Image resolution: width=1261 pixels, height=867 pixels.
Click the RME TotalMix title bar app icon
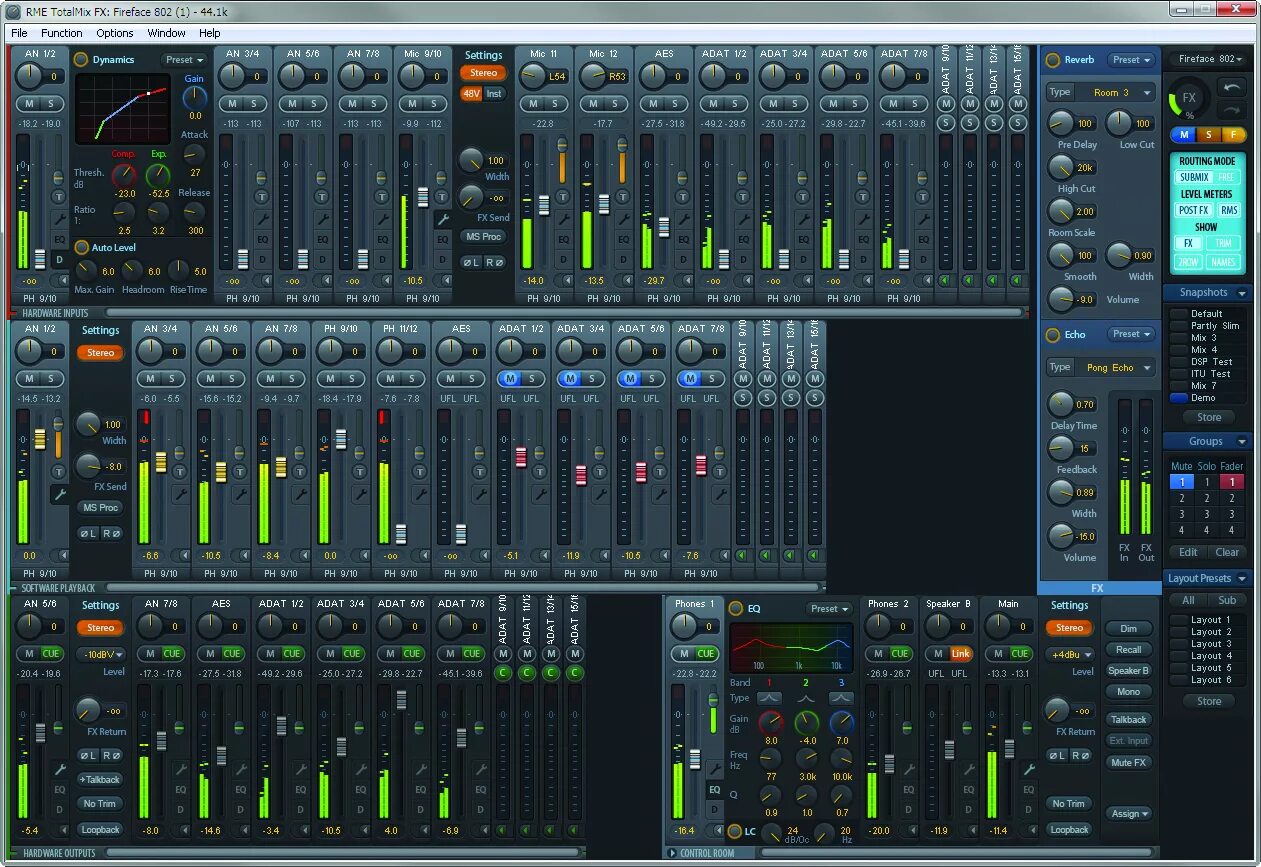(13, 11)
